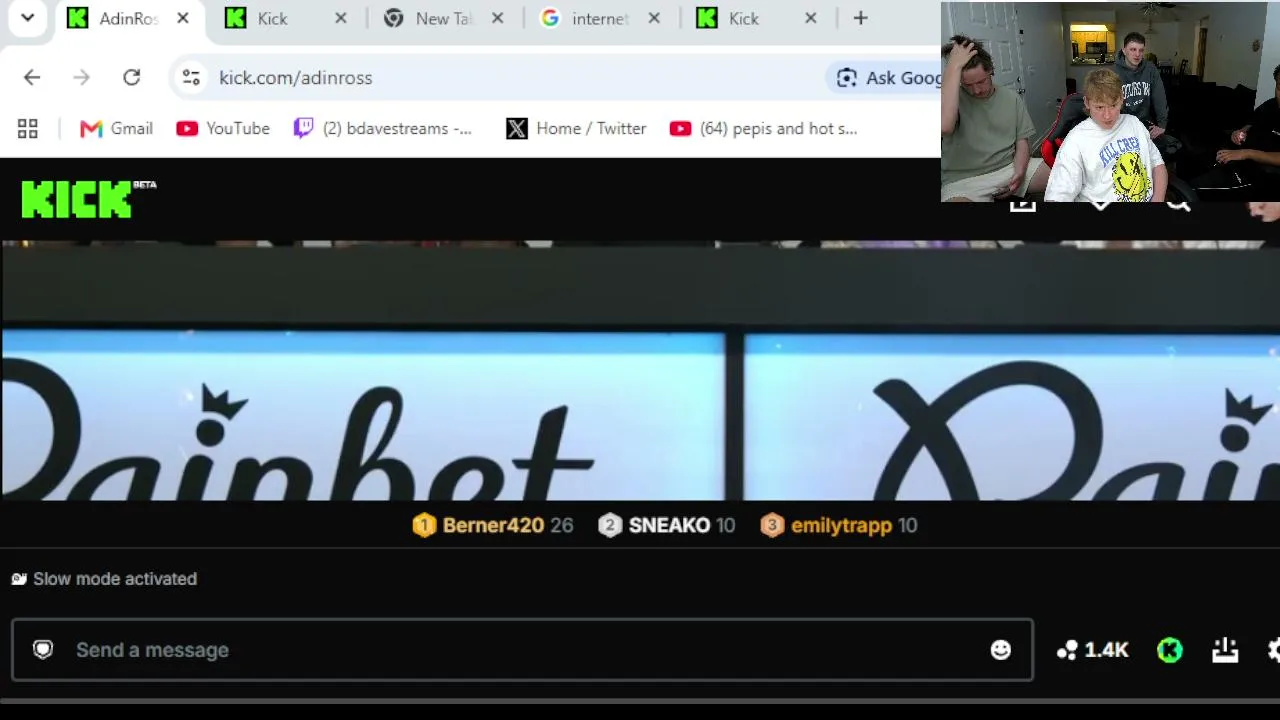Open the pepis and hot s... YouTube bookmark

click(763, 128)
